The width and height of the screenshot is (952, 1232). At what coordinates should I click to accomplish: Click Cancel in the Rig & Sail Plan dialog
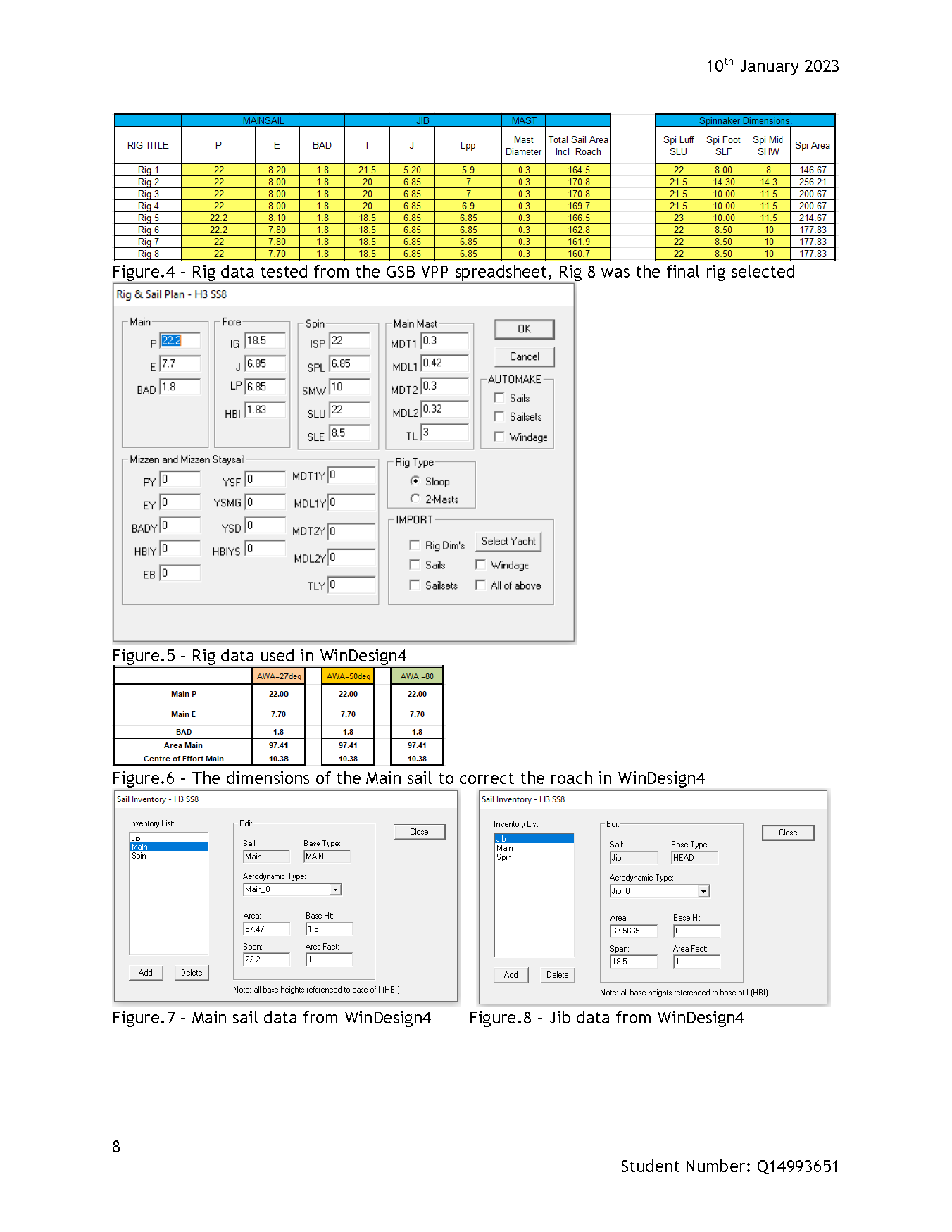click(524, 356)
